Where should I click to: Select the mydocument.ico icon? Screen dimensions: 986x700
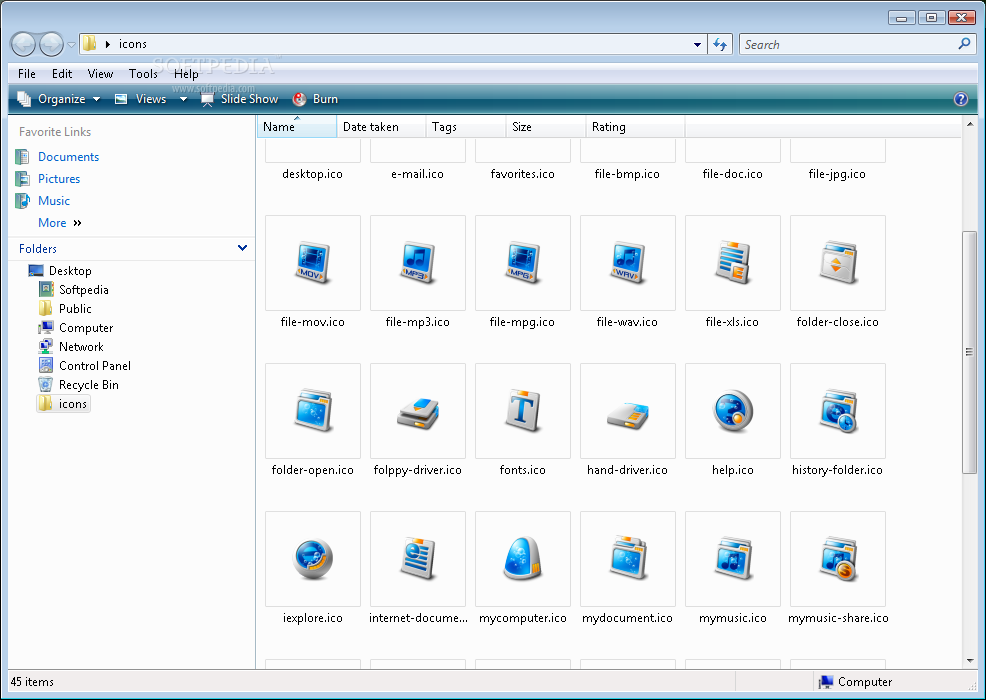(628, 558)
